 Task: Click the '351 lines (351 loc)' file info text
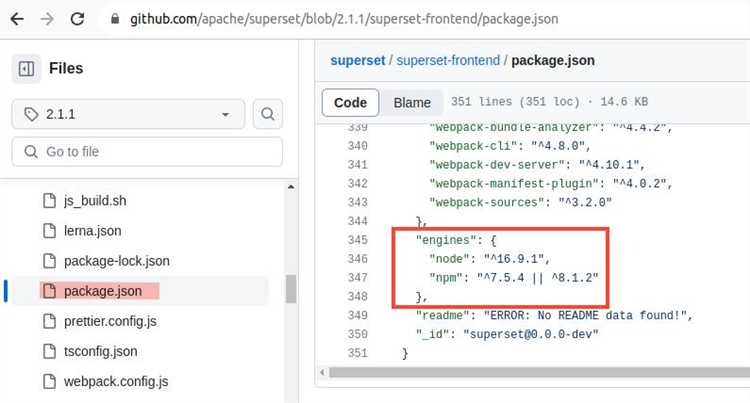515,102
